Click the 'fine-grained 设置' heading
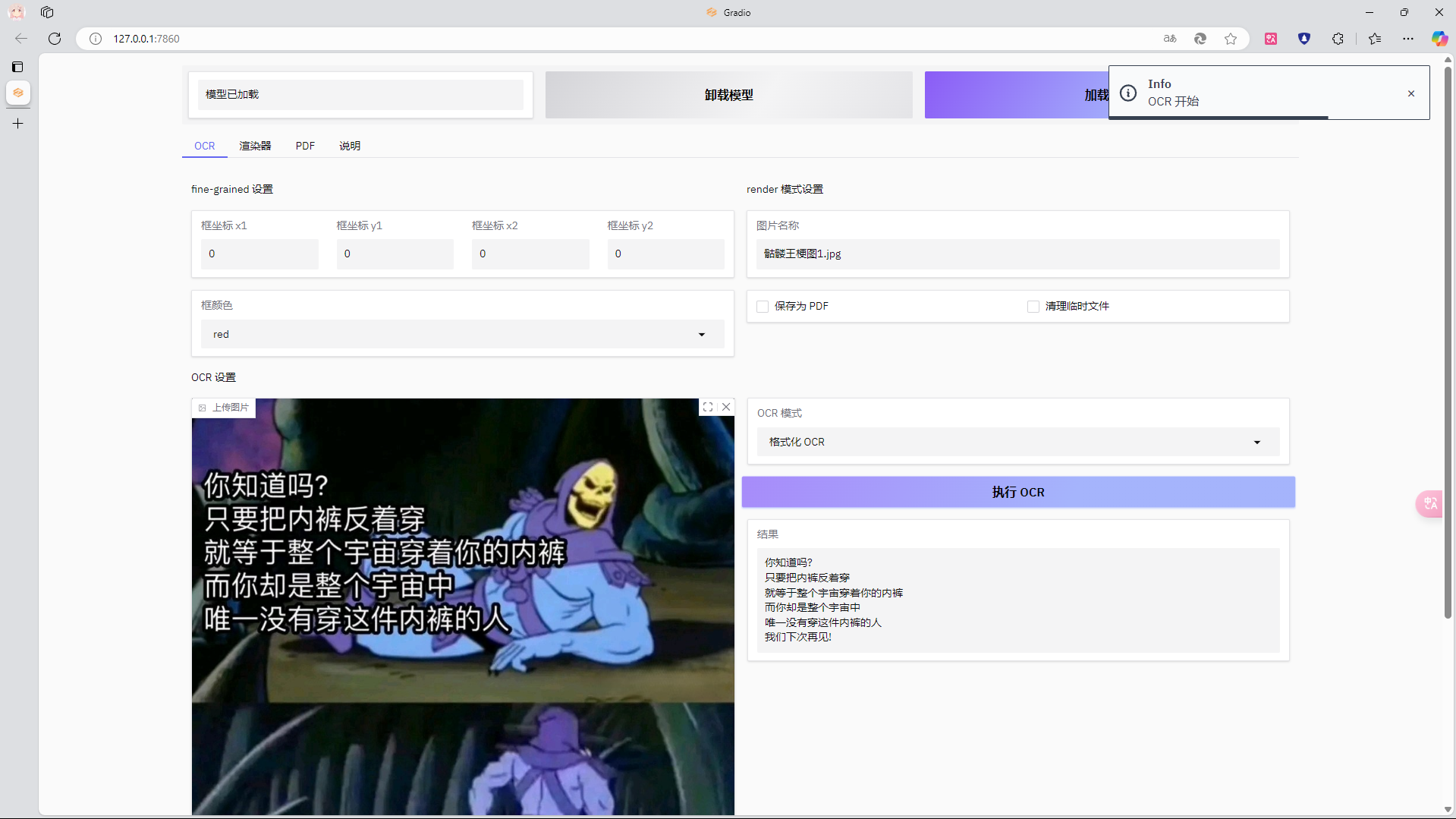 [232, 189]
